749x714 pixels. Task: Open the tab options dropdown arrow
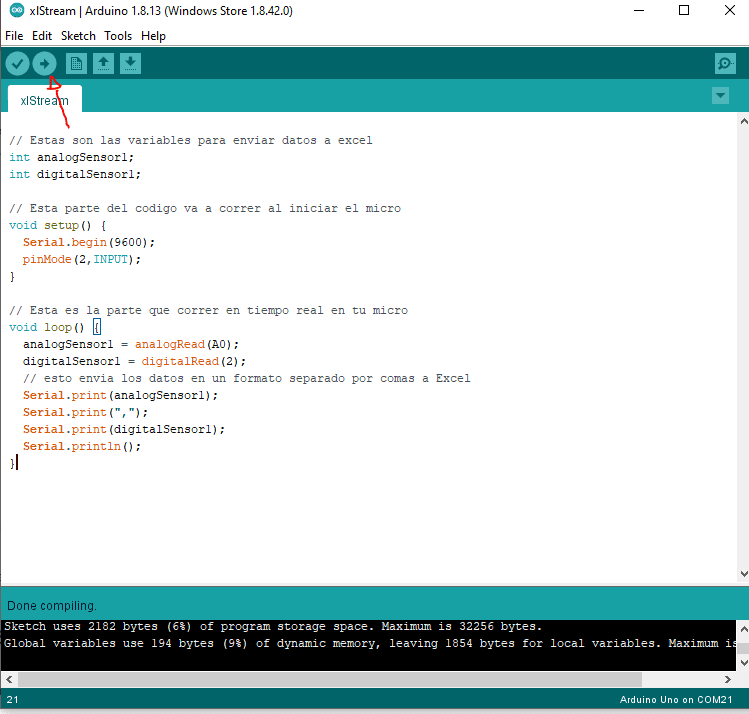[x=720, y=96]
